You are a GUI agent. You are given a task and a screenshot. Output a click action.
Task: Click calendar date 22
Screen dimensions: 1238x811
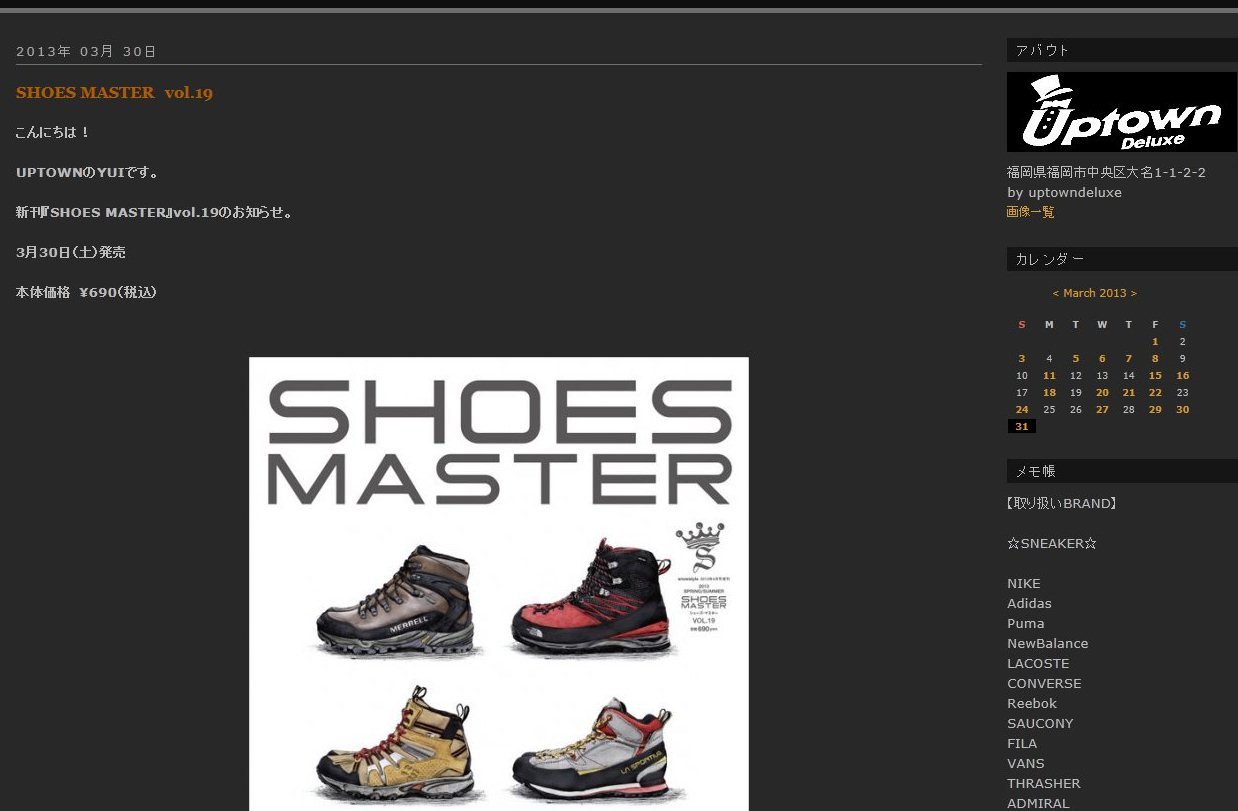1155,393
